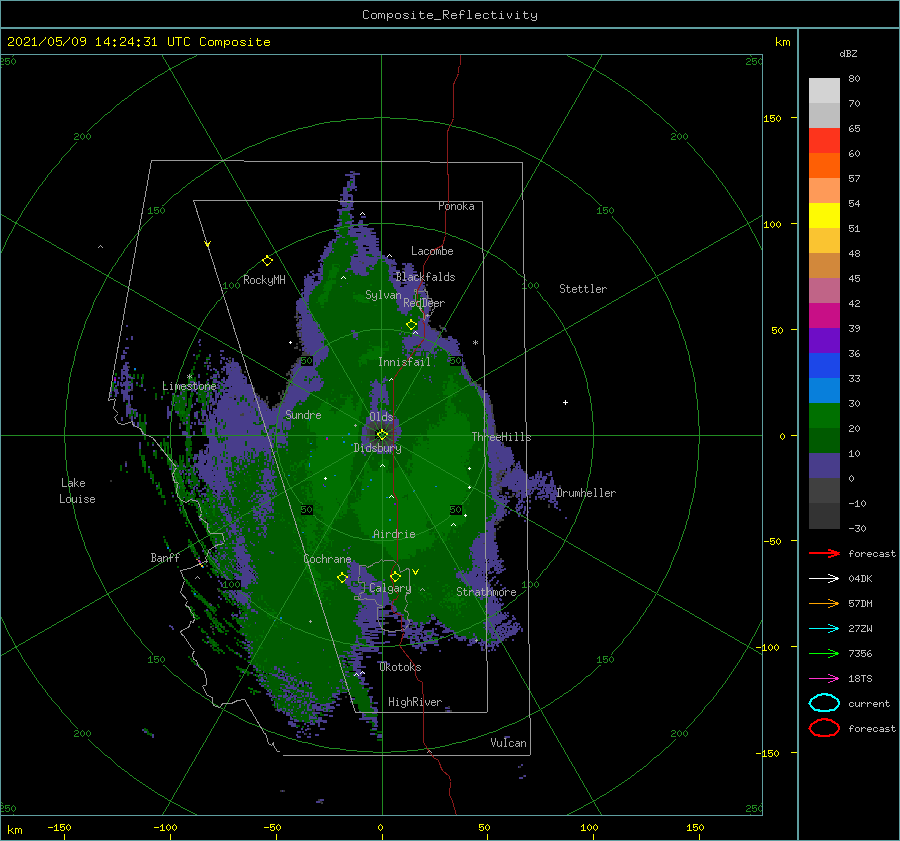900x841 pixels.
Task: Click the Lacombe town label
Action: click(x=432, y=251)
